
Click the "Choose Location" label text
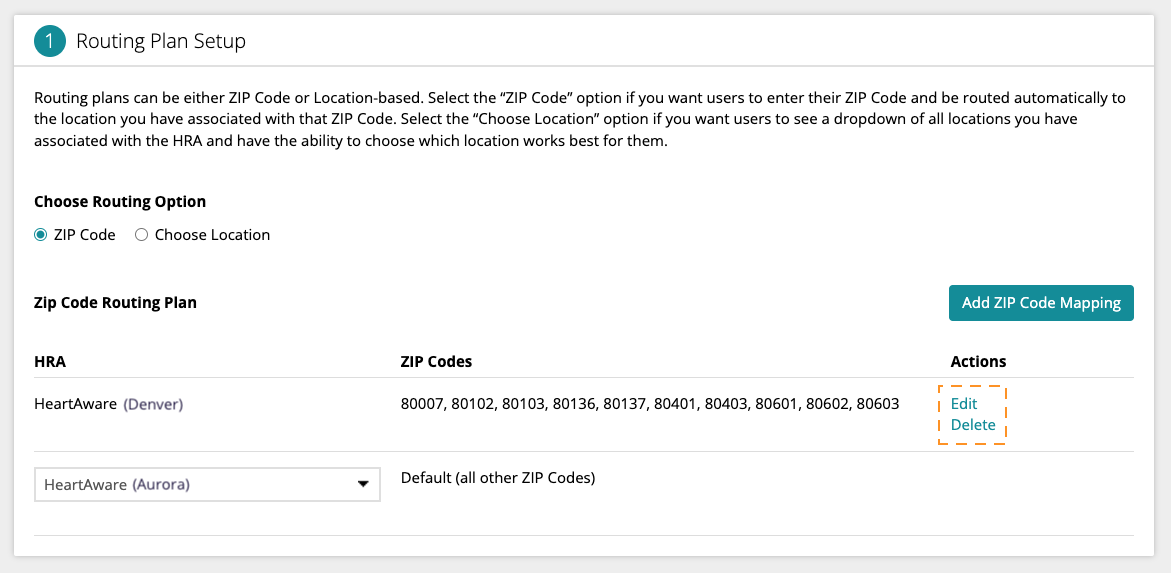coord(212,235)
